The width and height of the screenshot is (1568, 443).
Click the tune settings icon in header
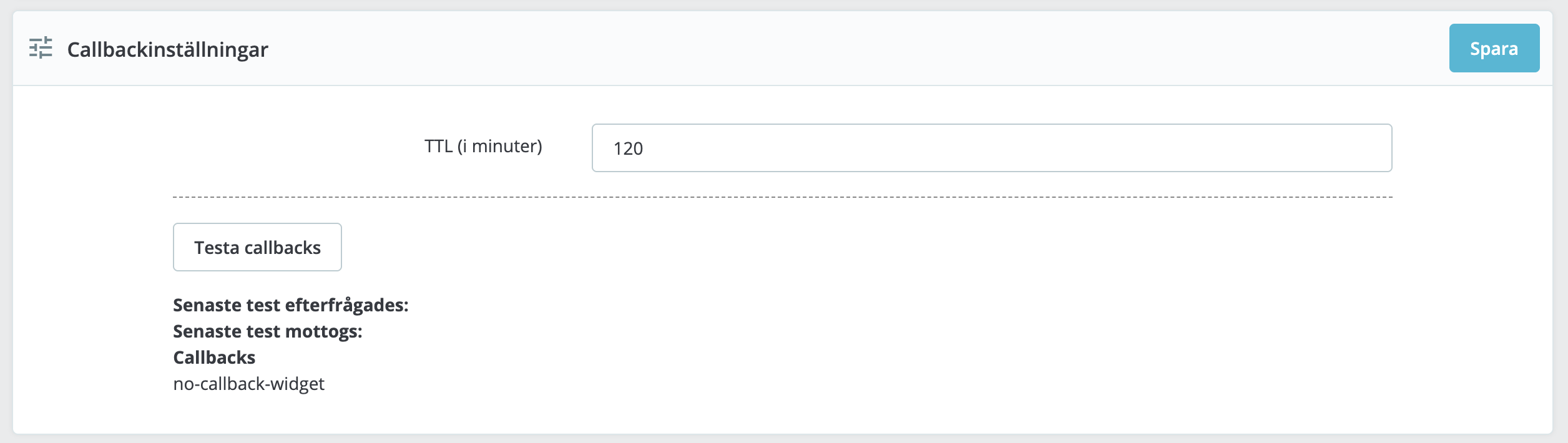coord(41,48)
